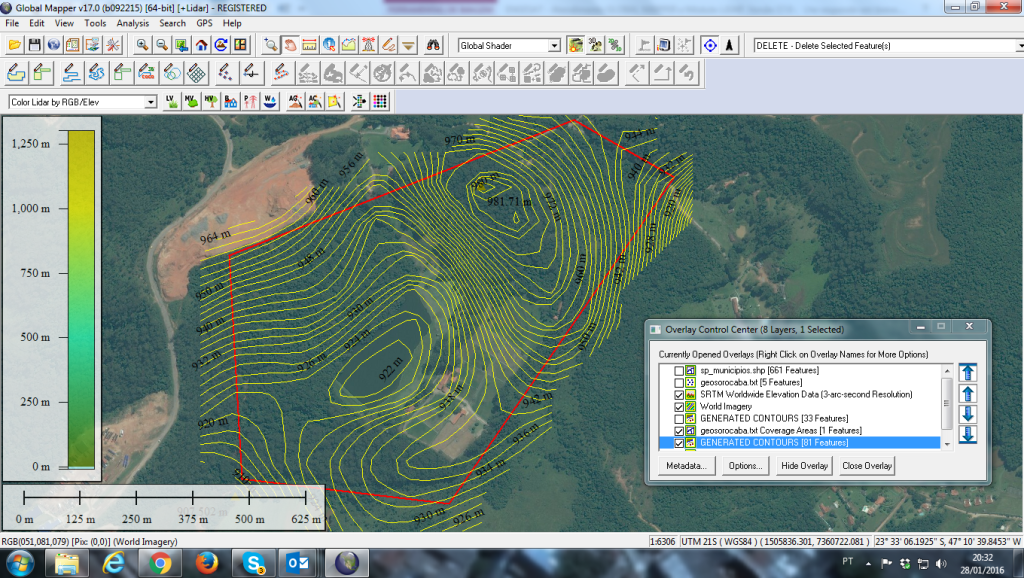Image resolution: width=1024 pixels, height=578 pixels.
Task: Activate the Grab-and-Drag hand pan tool
Action: [290, 45]
